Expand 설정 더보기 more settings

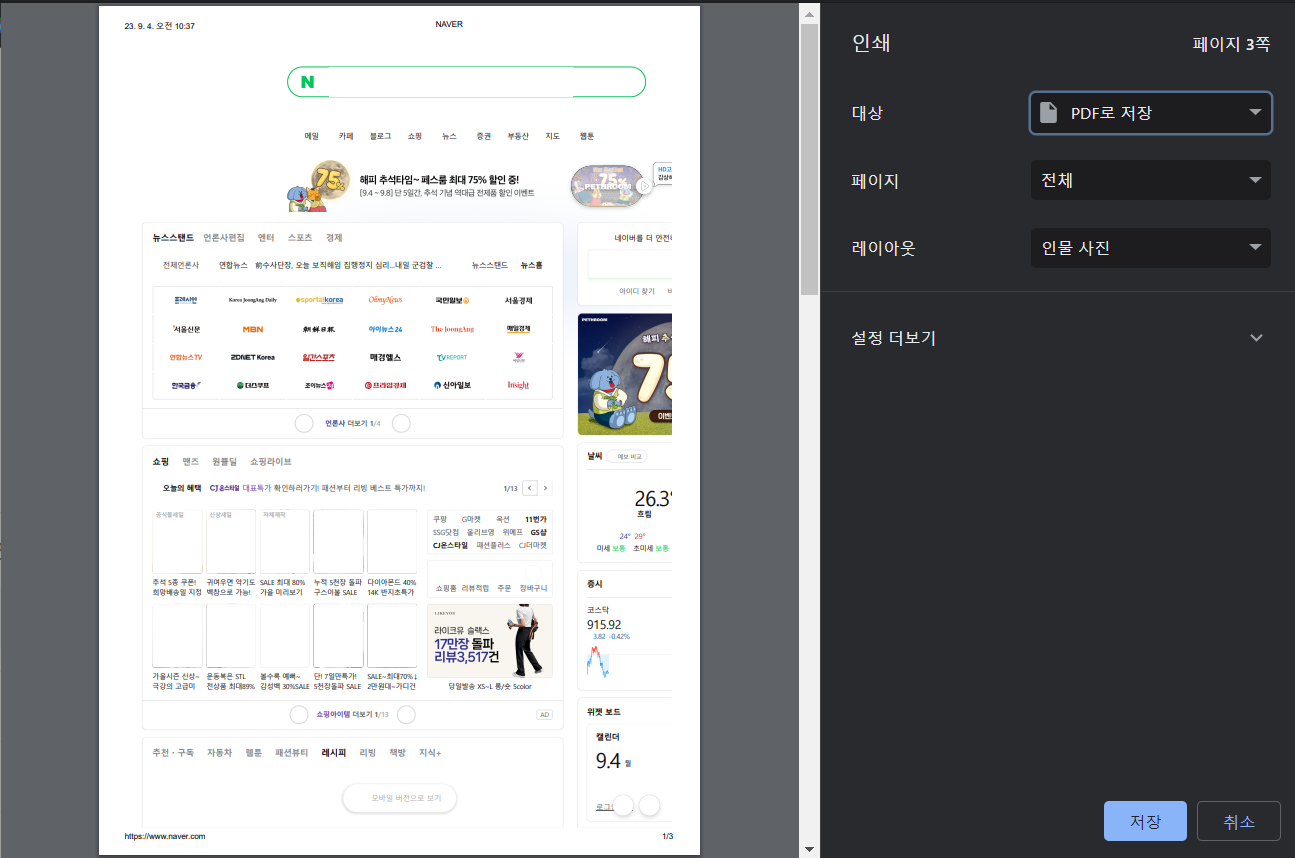1058,338
